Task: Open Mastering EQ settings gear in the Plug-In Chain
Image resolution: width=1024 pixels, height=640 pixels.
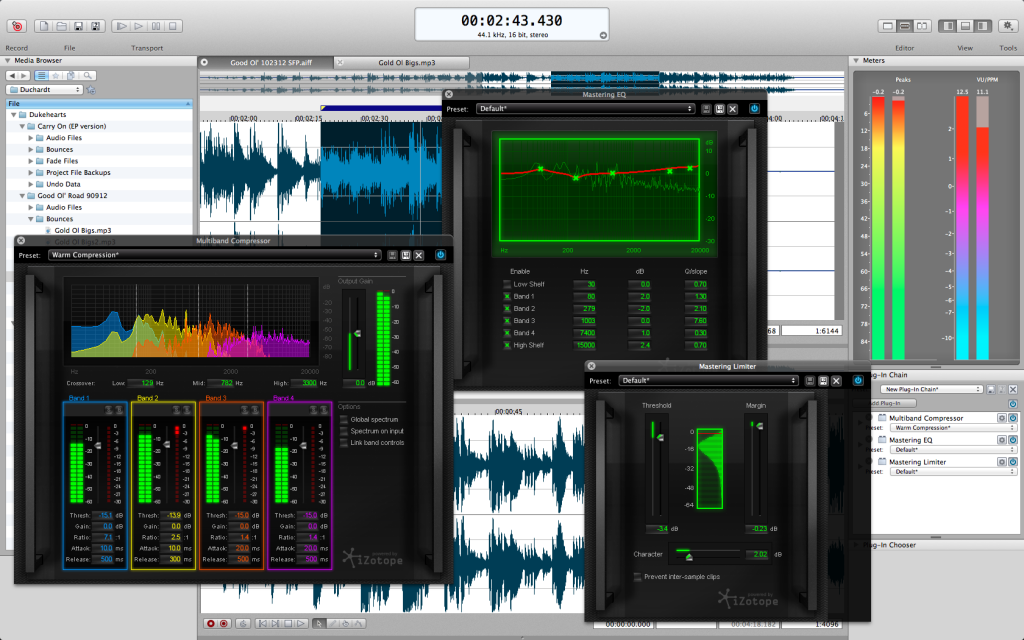Action: tap(1001, 440)
